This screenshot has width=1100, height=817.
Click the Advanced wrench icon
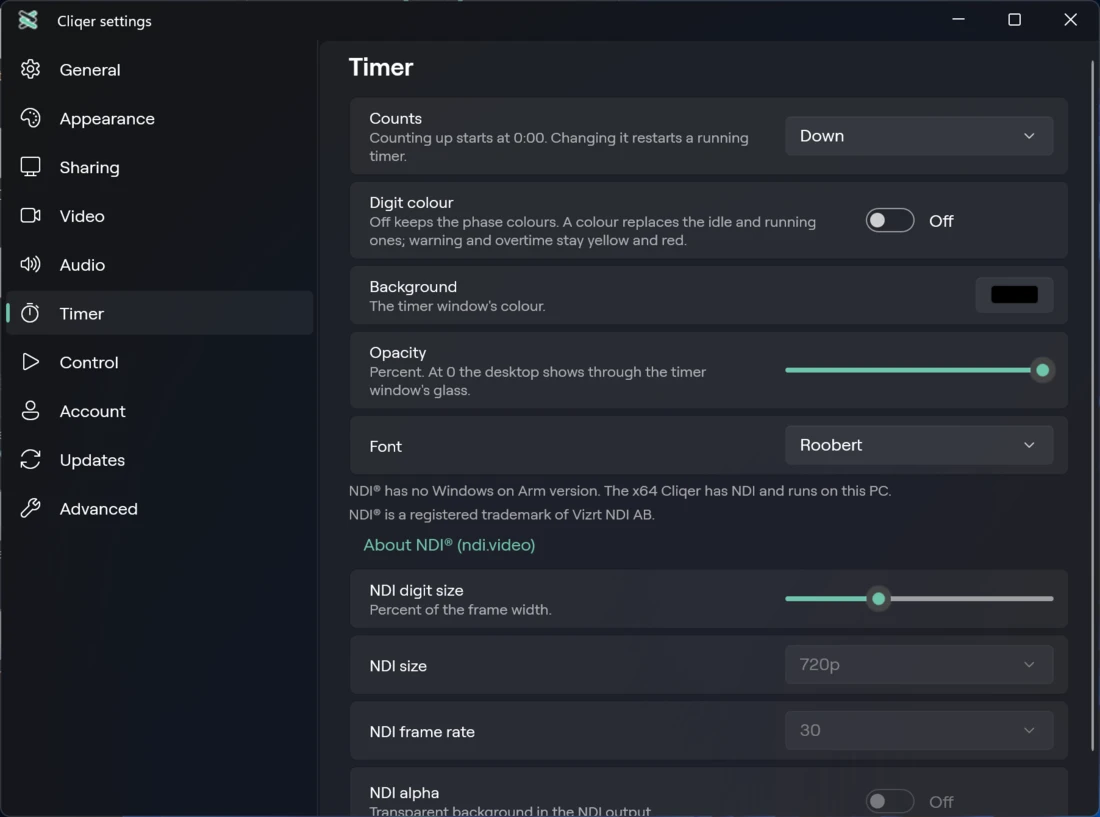(x=30, y=508)
